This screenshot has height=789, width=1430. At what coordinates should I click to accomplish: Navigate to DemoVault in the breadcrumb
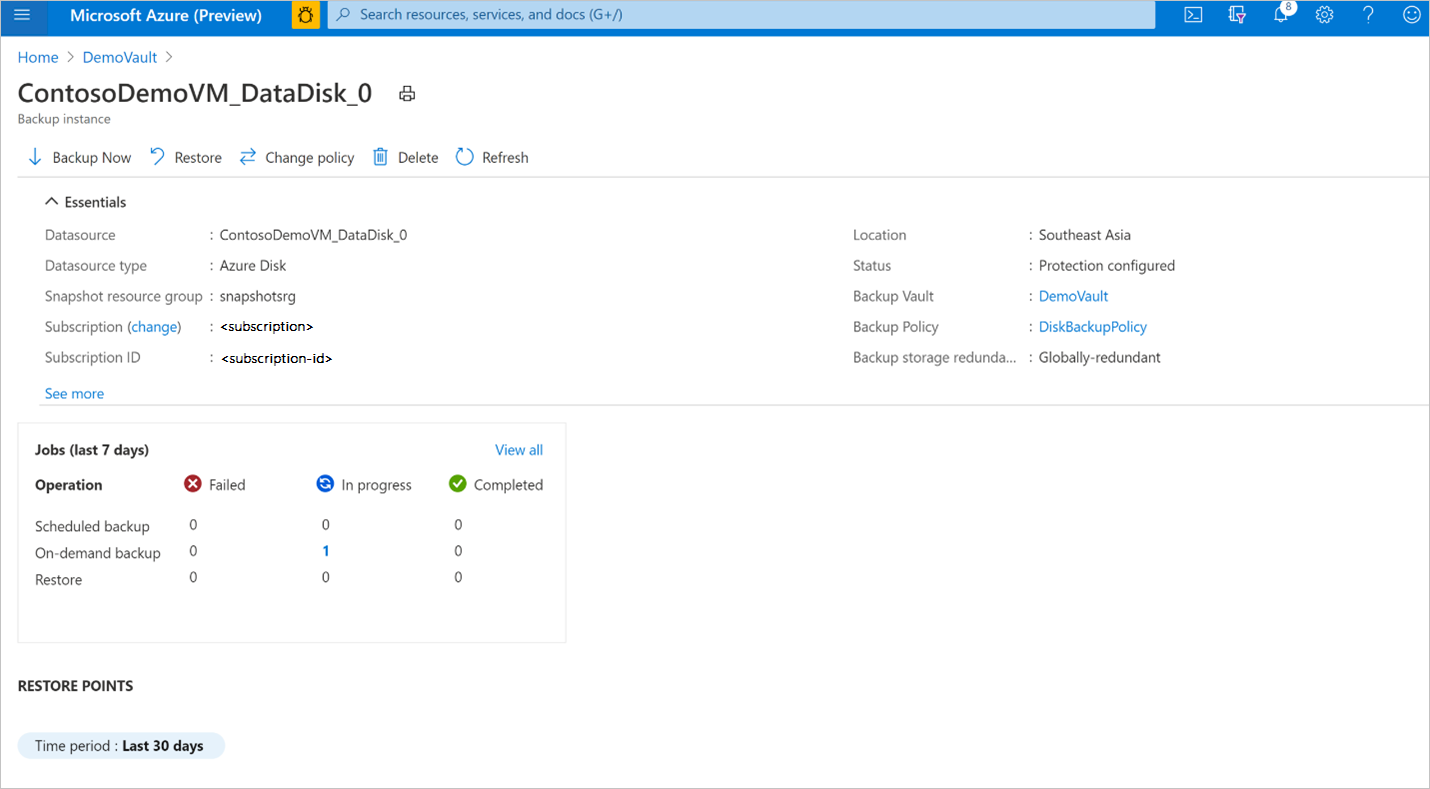pos(120,57)
